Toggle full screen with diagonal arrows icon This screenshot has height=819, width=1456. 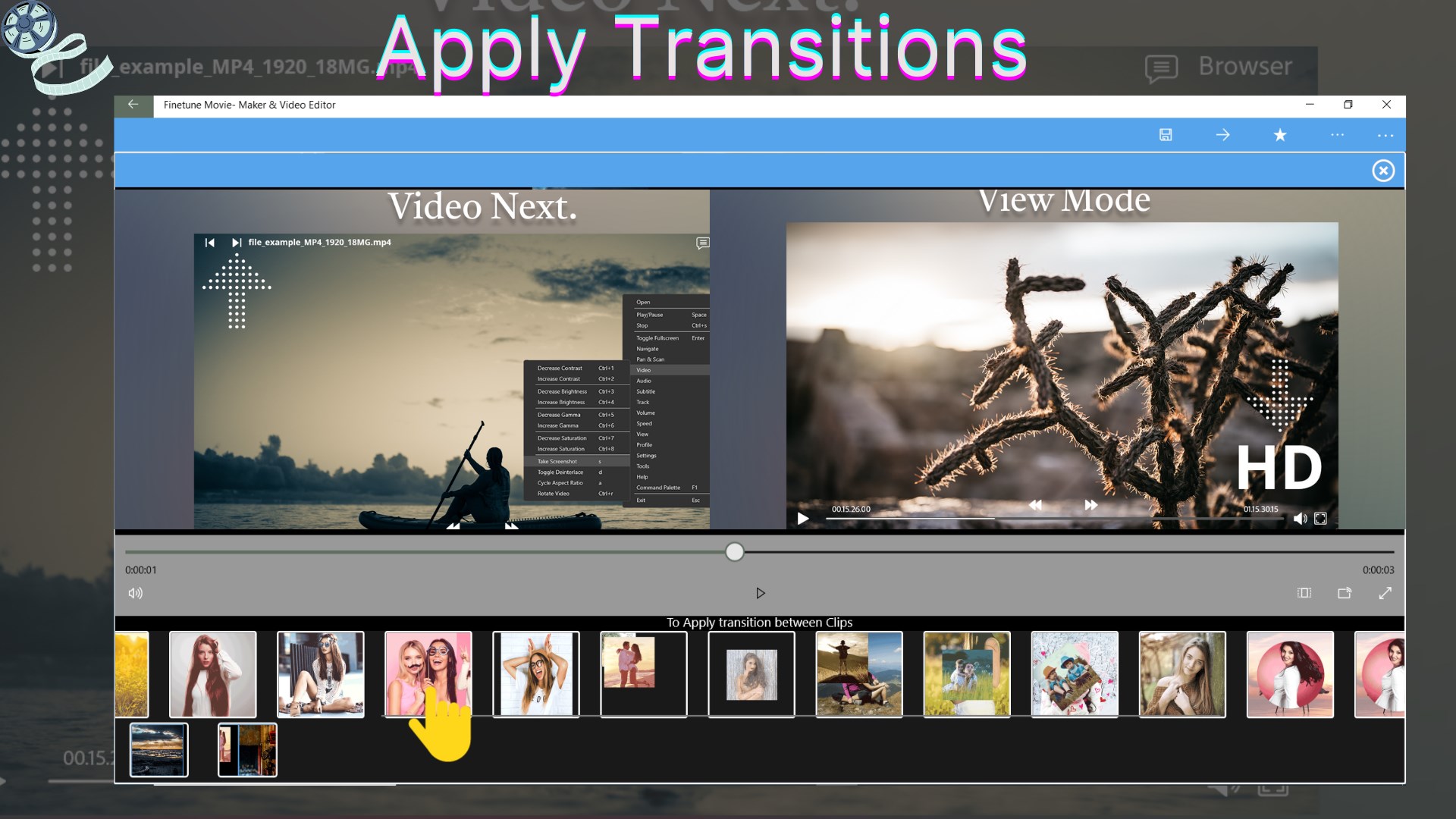(x=1385, y=593)
